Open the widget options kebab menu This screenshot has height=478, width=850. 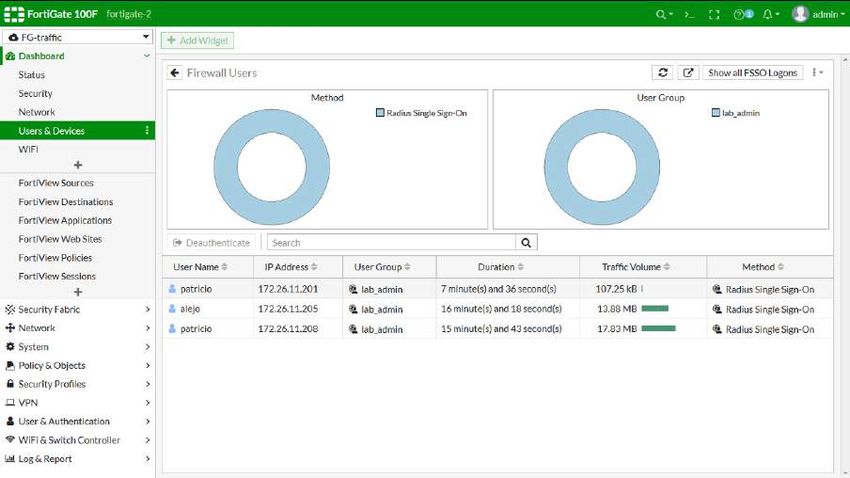pos(817,73)
